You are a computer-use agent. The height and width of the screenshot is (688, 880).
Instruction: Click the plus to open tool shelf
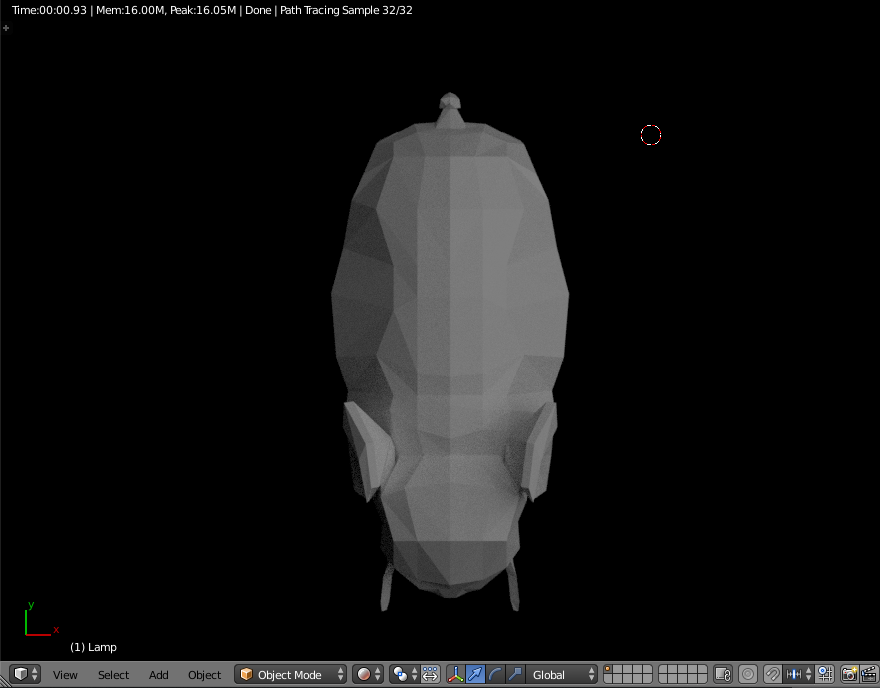coord(6,27)
